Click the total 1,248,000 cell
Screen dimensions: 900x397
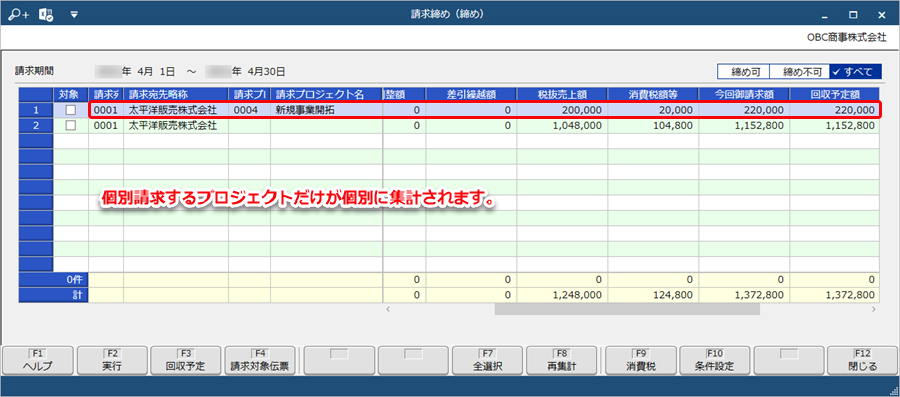[x=562, y=295]
